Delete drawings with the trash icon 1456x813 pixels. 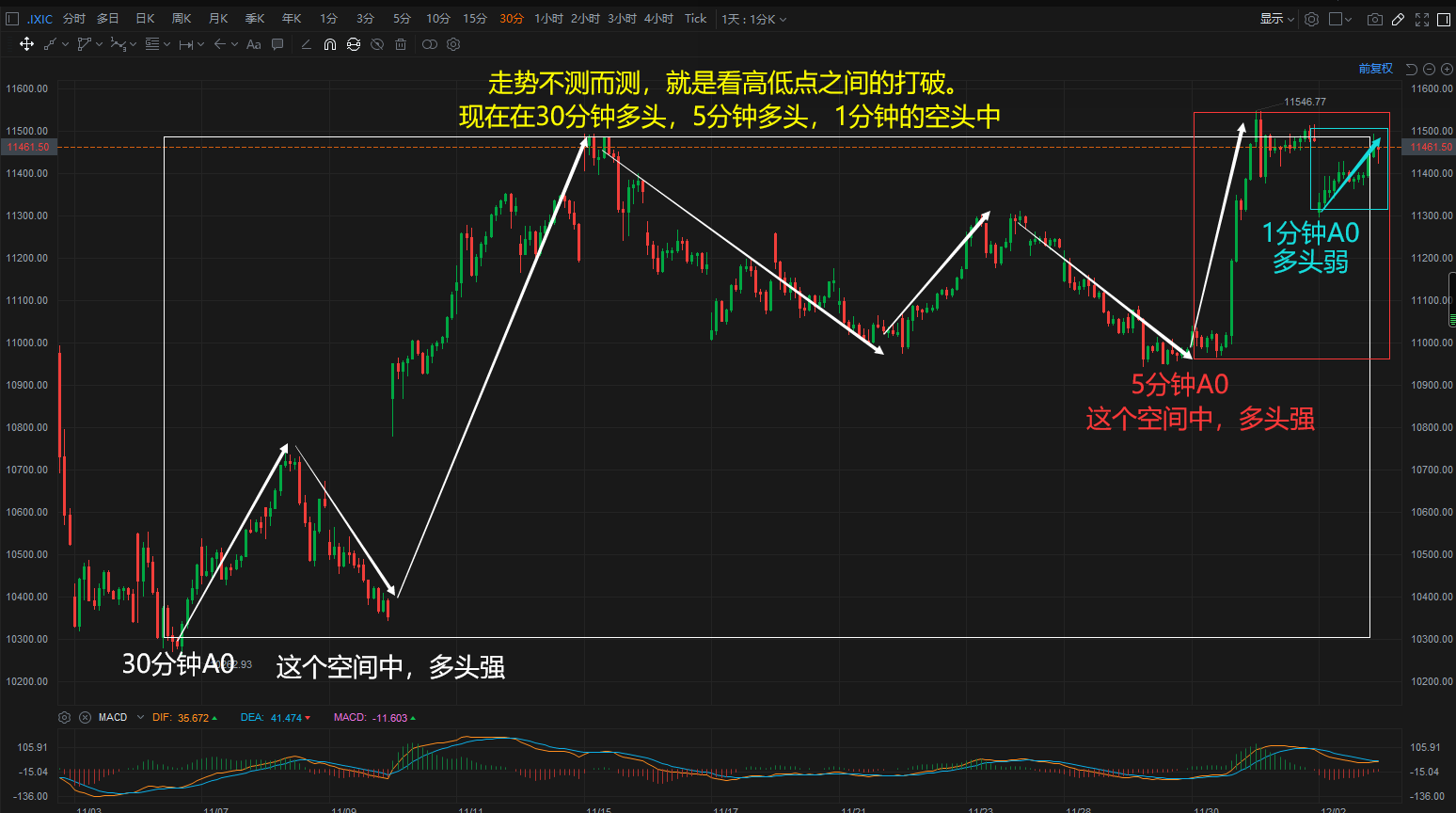point(401,44)
